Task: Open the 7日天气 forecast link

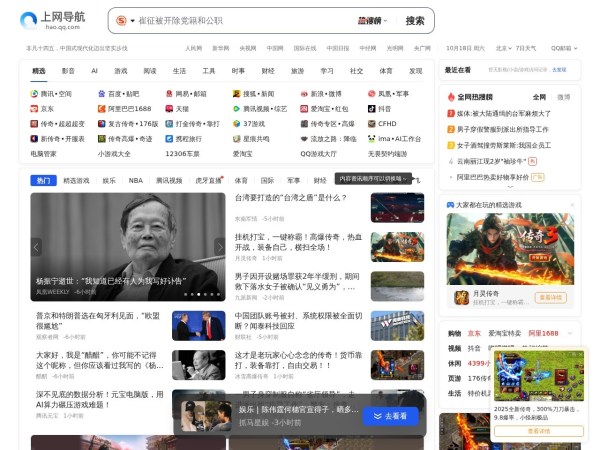Action: 526,48
